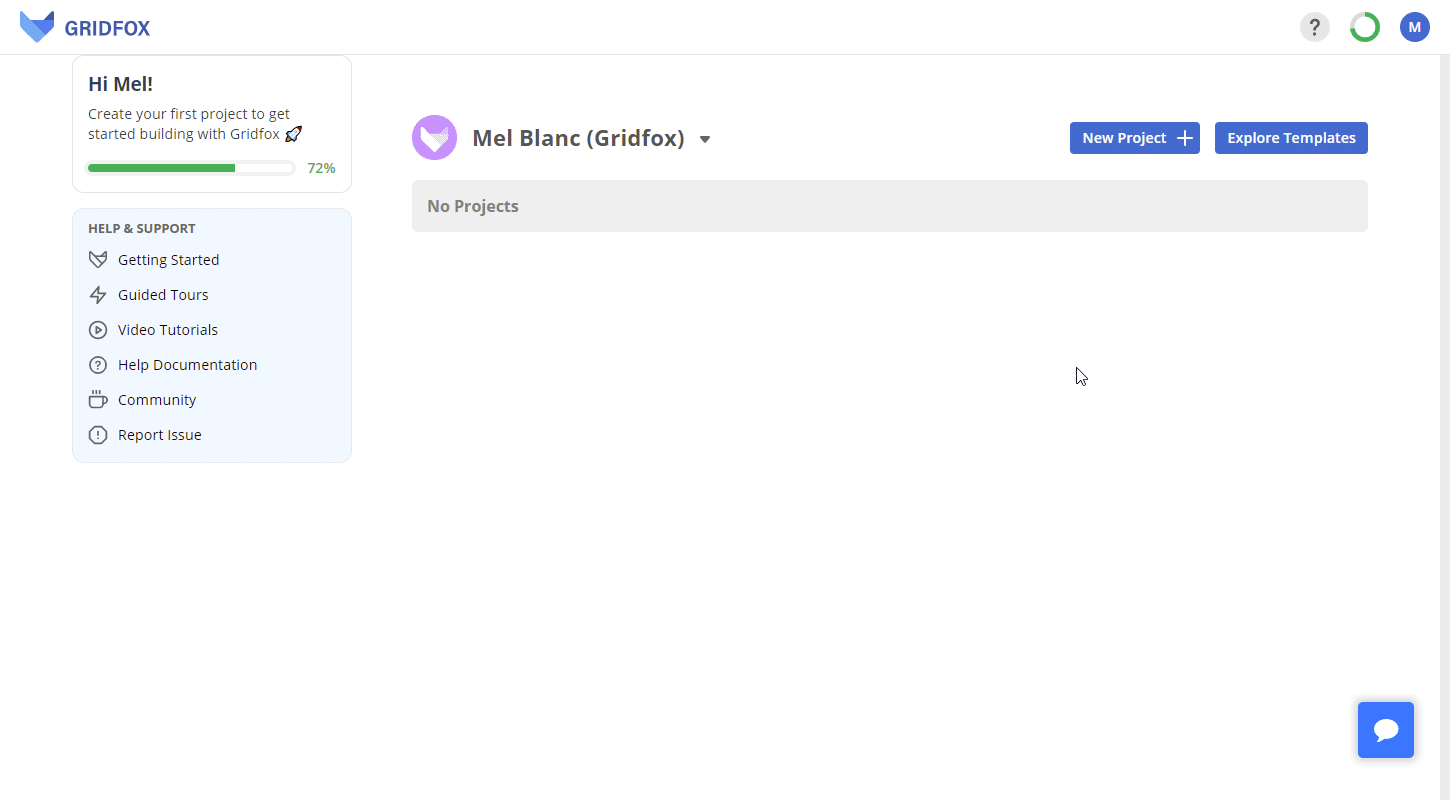Click the GRIDFOX brand name text
This screenshot has width=1450, height=800.
(107, 28)
